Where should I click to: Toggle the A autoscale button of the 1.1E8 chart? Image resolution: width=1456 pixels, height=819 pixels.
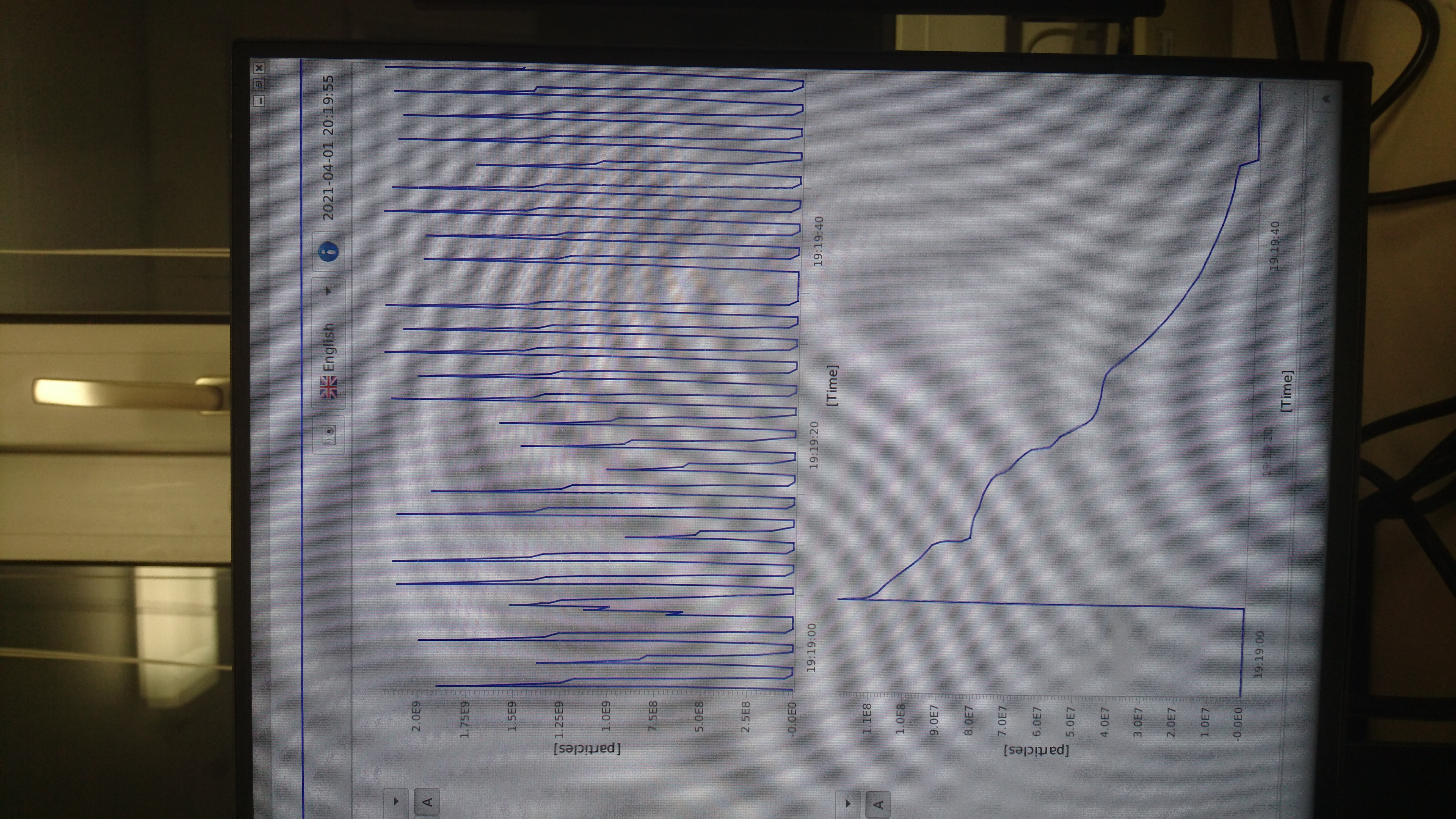pos(879,804)
